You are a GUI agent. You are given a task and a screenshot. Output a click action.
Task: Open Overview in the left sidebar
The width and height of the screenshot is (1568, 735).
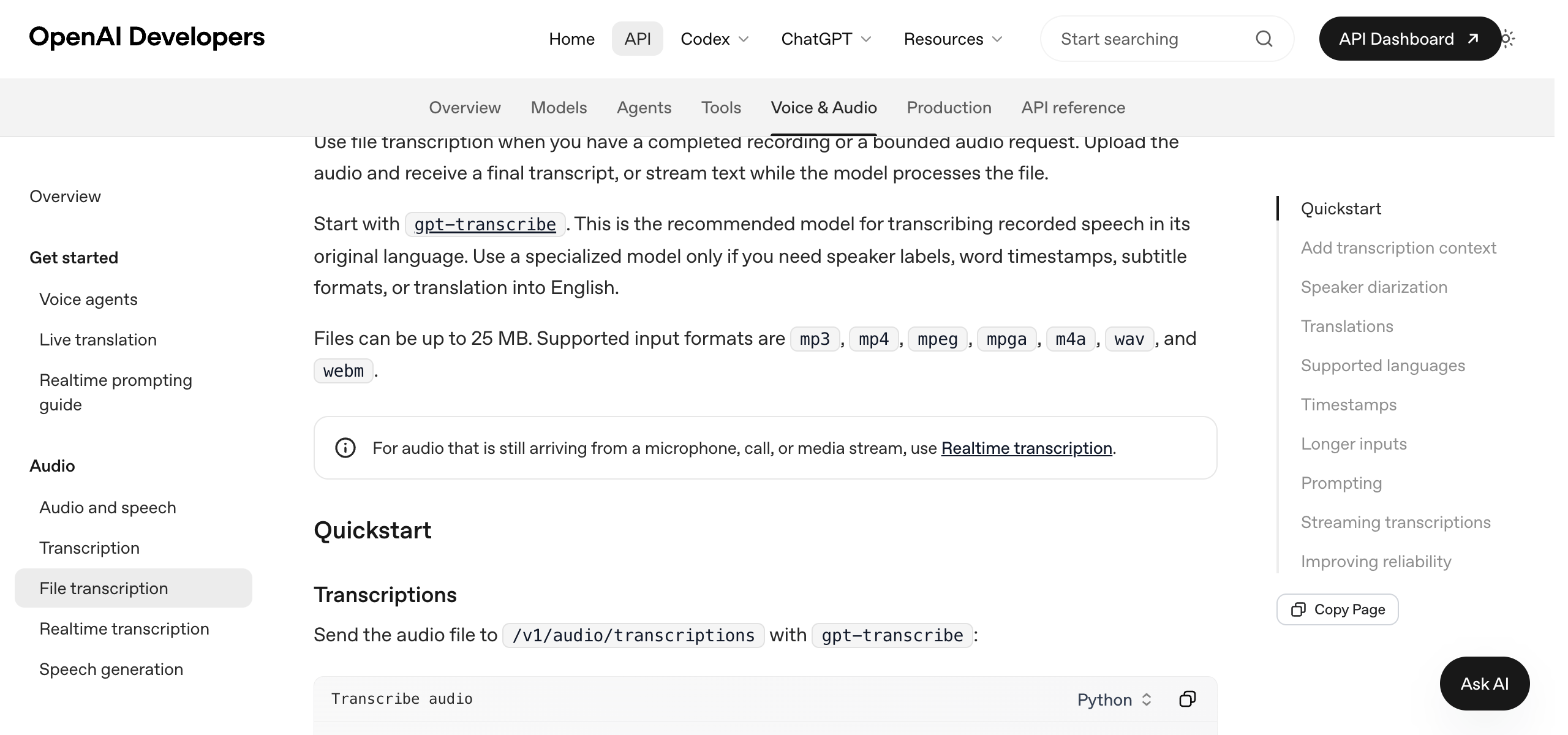[x=65, y=196]
